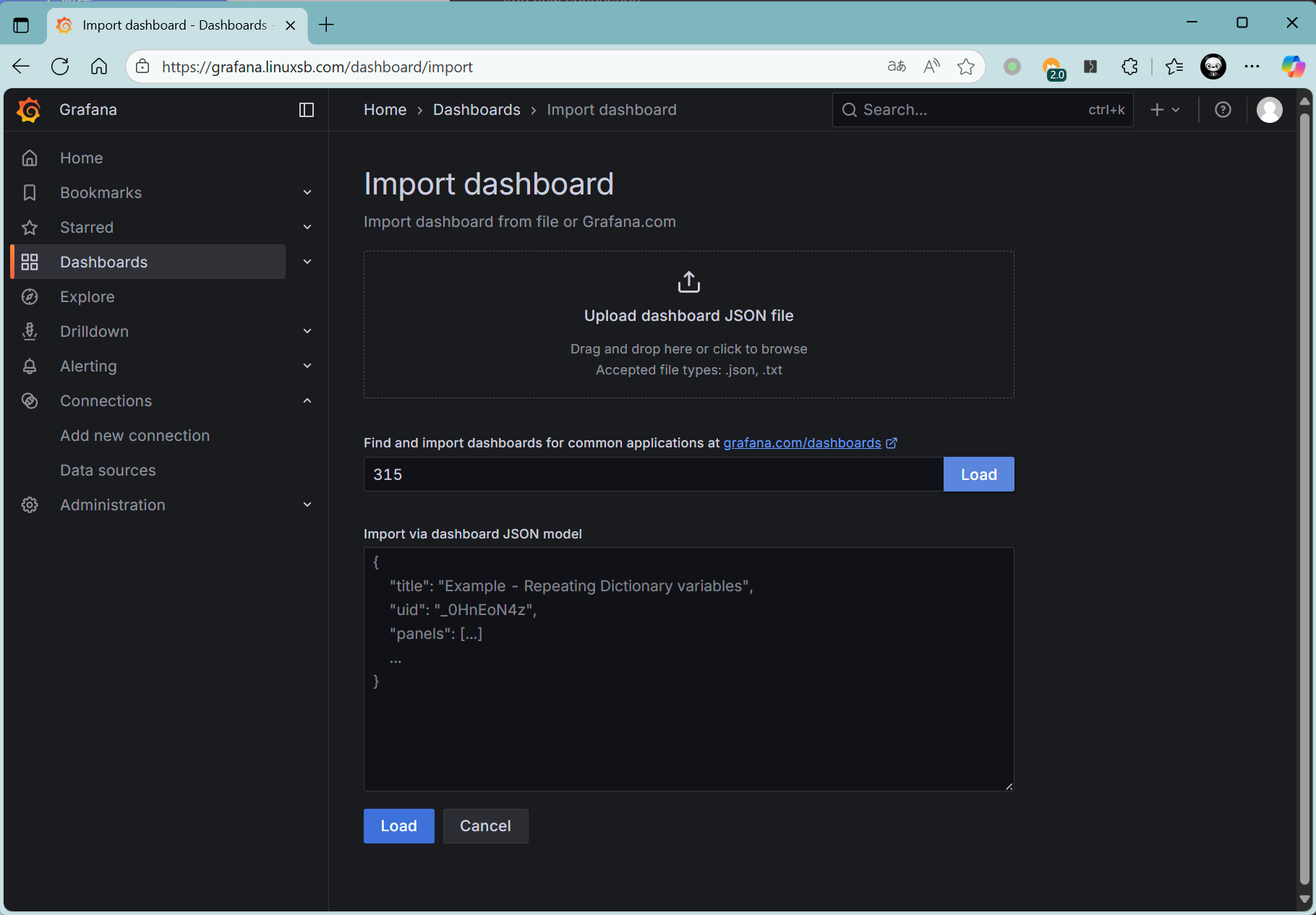Click the upload icon in drop zone

(688, 282)
